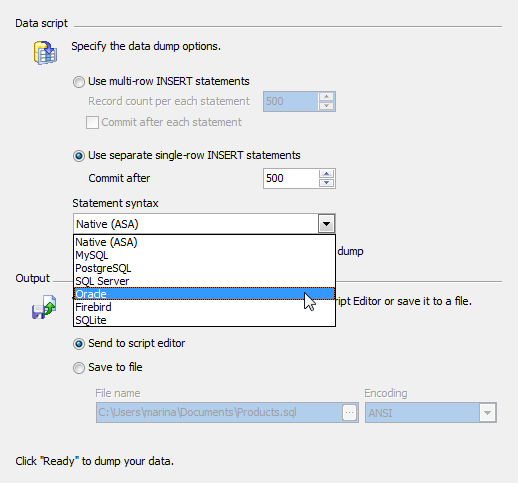Select SQLite in the syntax list
Image resolution: width=518 pixels, height=483 pixels.
[x=204, y=320]
